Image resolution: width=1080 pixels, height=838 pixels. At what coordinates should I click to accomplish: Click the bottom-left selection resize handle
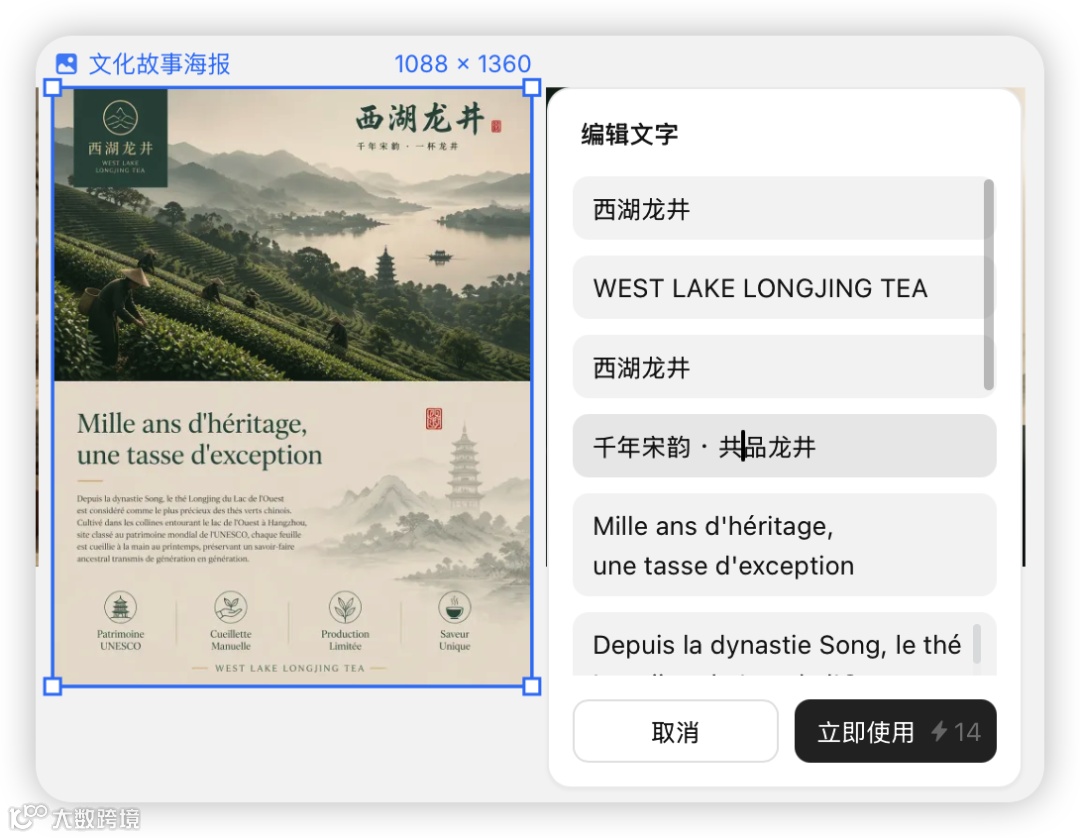coord(52,686)
